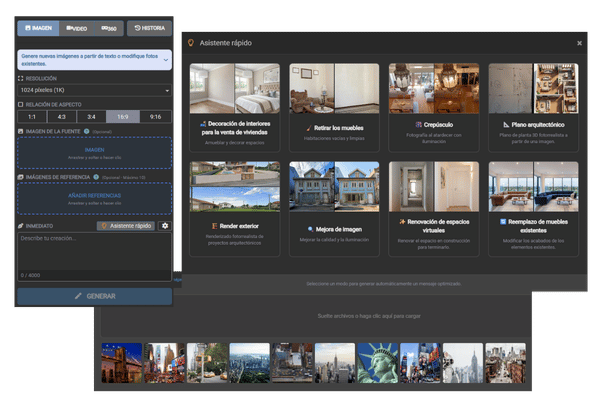Image resolution: width=600 pixels, height=400 pixels.
Task: Click the RELACIÓN DE ASPECTO section icon
Action: coord(21,104)
